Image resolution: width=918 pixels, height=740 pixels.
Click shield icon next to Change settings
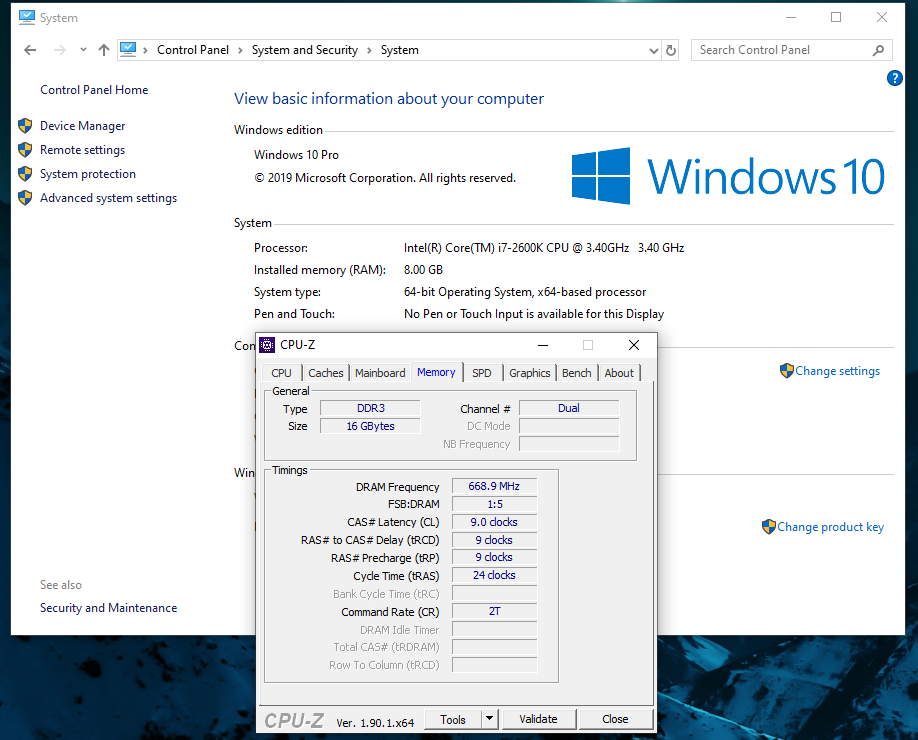pos(787,371)
